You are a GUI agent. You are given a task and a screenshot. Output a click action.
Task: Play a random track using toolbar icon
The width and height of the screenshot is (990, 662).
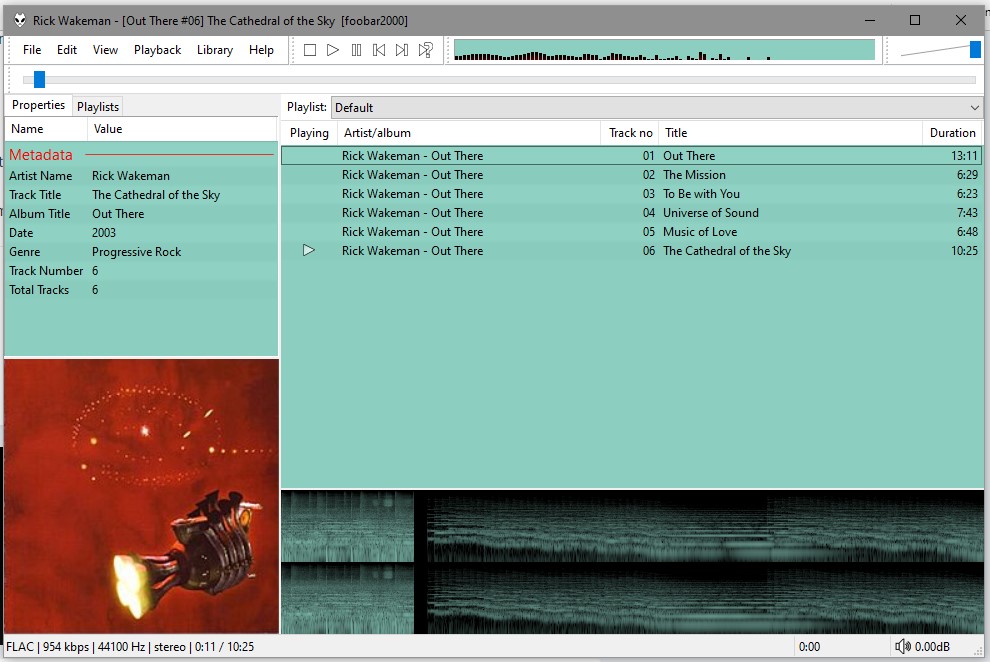click(x=426, y=50)
